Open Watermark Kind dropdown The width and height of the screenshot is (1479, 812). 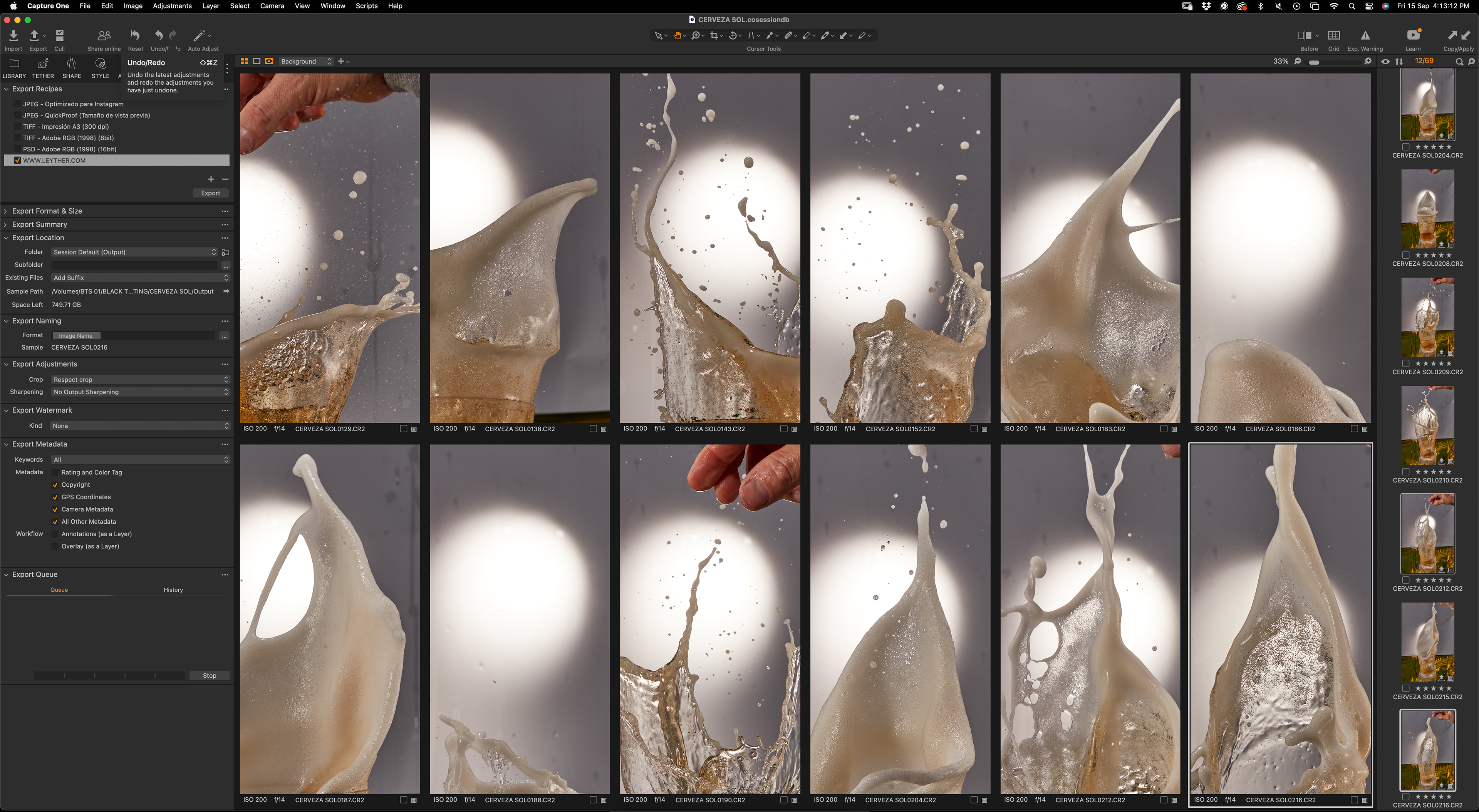pyautogui.click(x=141, y=426)
